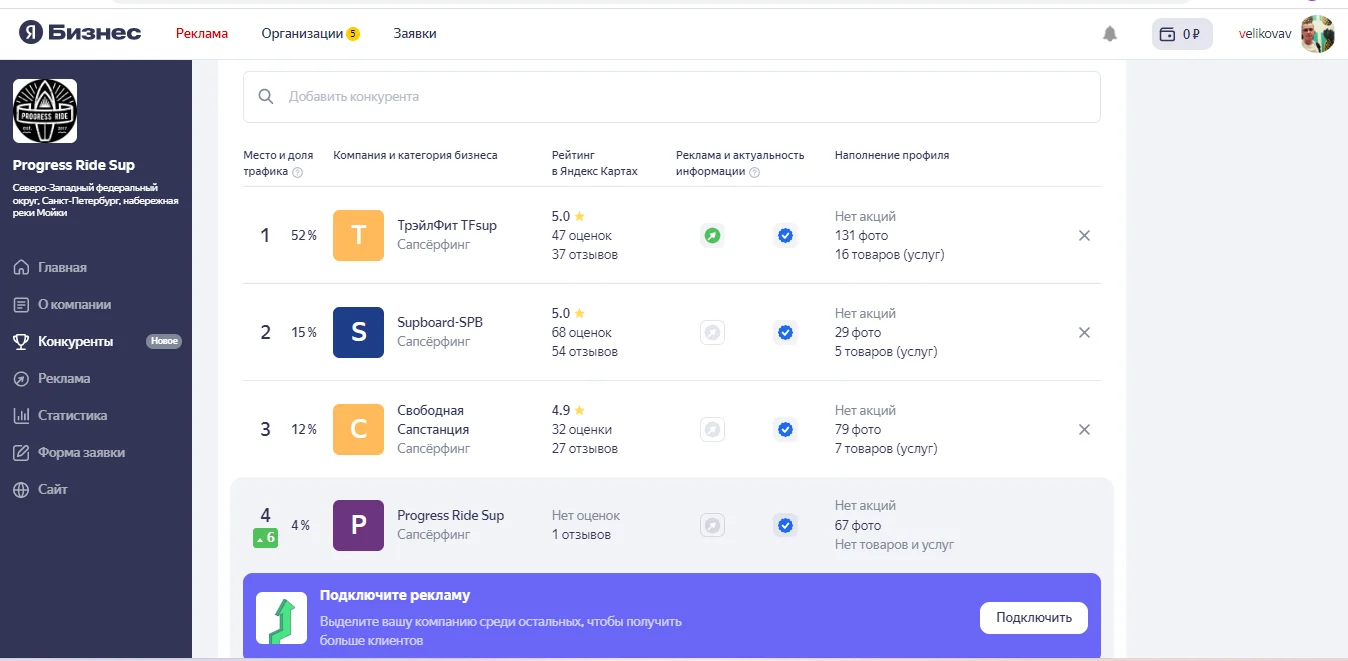Click the bar chart icon beside Статистика
This screenshot has height=661, width=1348.
[x=21, y=415]
